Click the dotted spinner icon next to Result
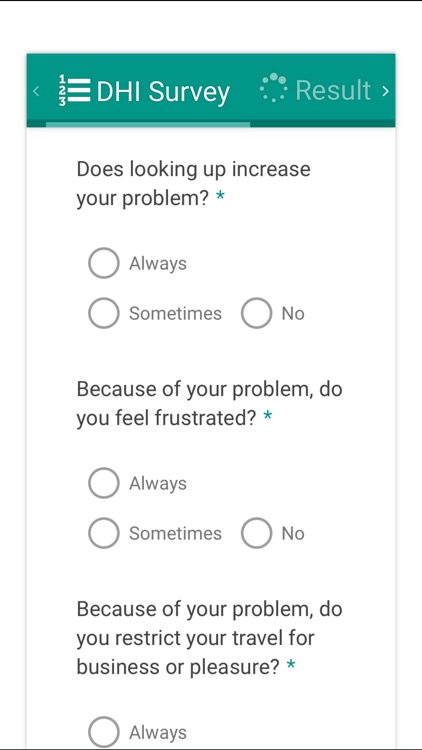The height and width of the screenshot is (750, 422). (274, 88)
